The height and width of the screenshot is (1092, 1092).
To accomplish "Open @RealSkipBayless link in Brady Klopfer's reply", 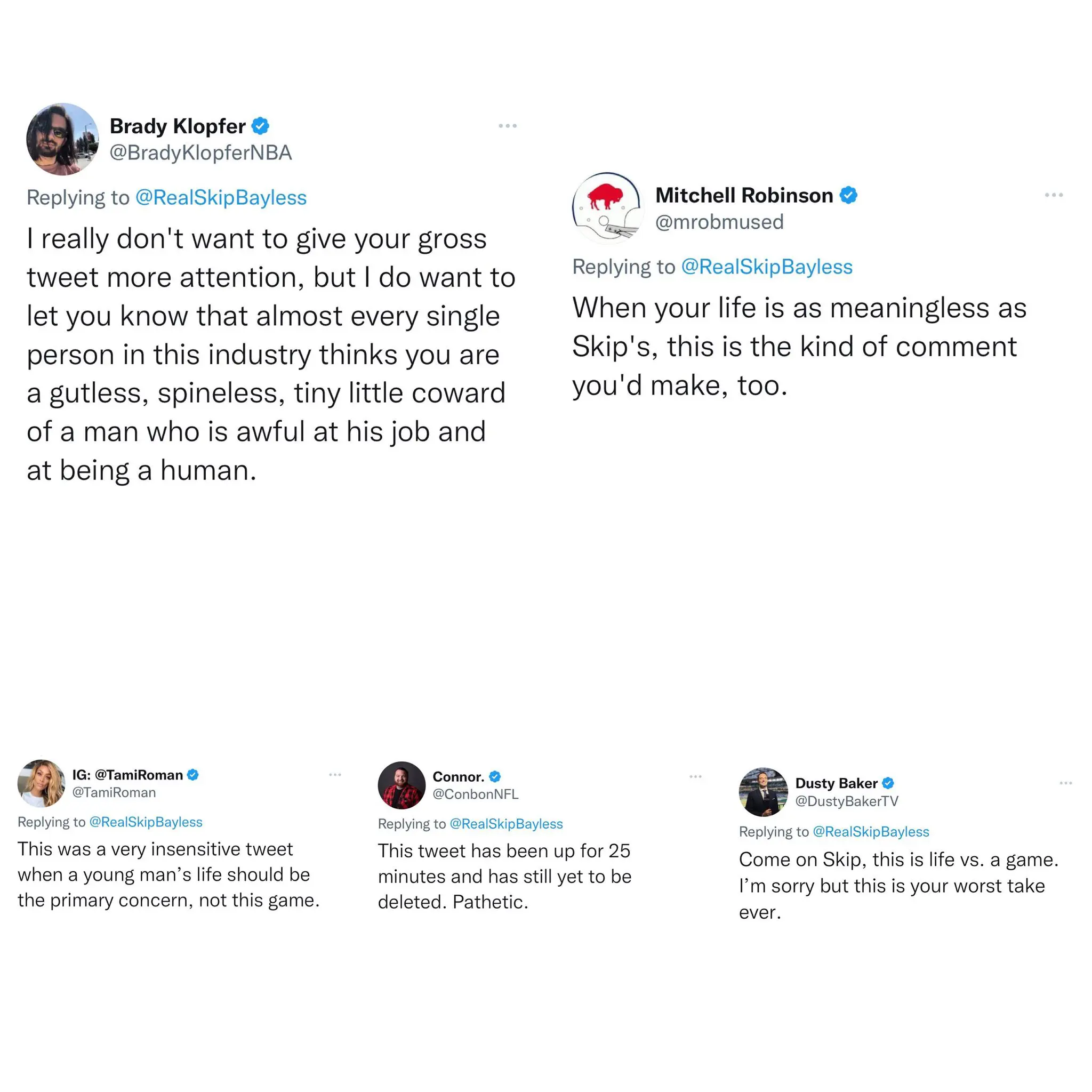I will tap(221, 198).
